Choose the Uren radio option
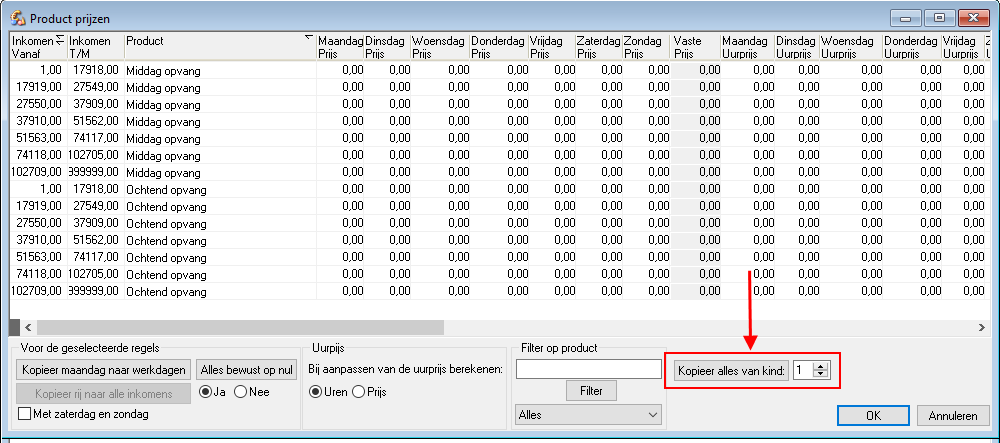Image resolution: width=1000 pixels, height=443 pixels. [x=316, y=392]
